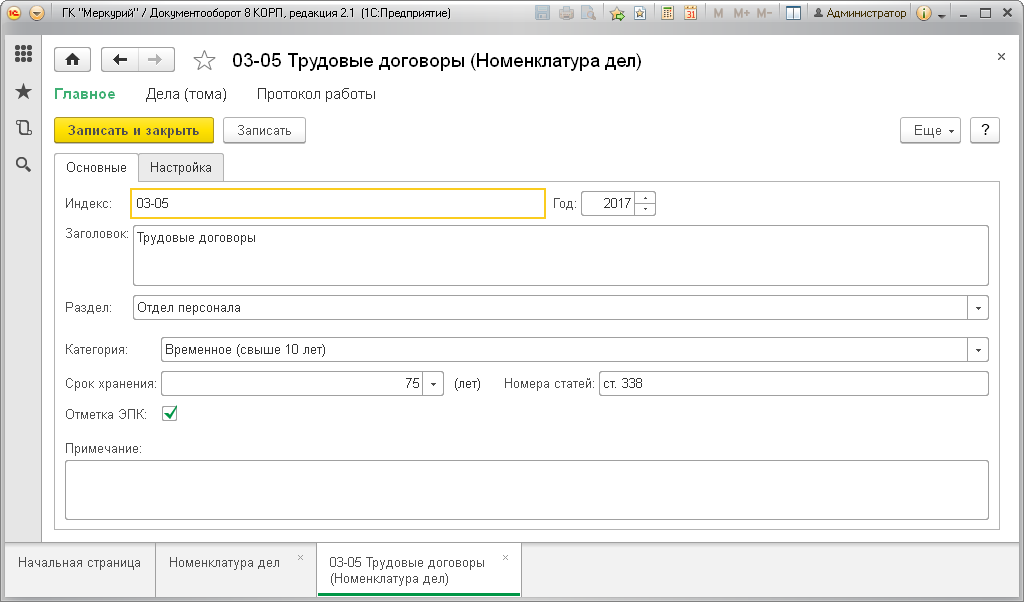Image resolution: width=1024 pixels, height=602 pixels.
Task: Click the print icon in title bar
Action: (566, 13)
